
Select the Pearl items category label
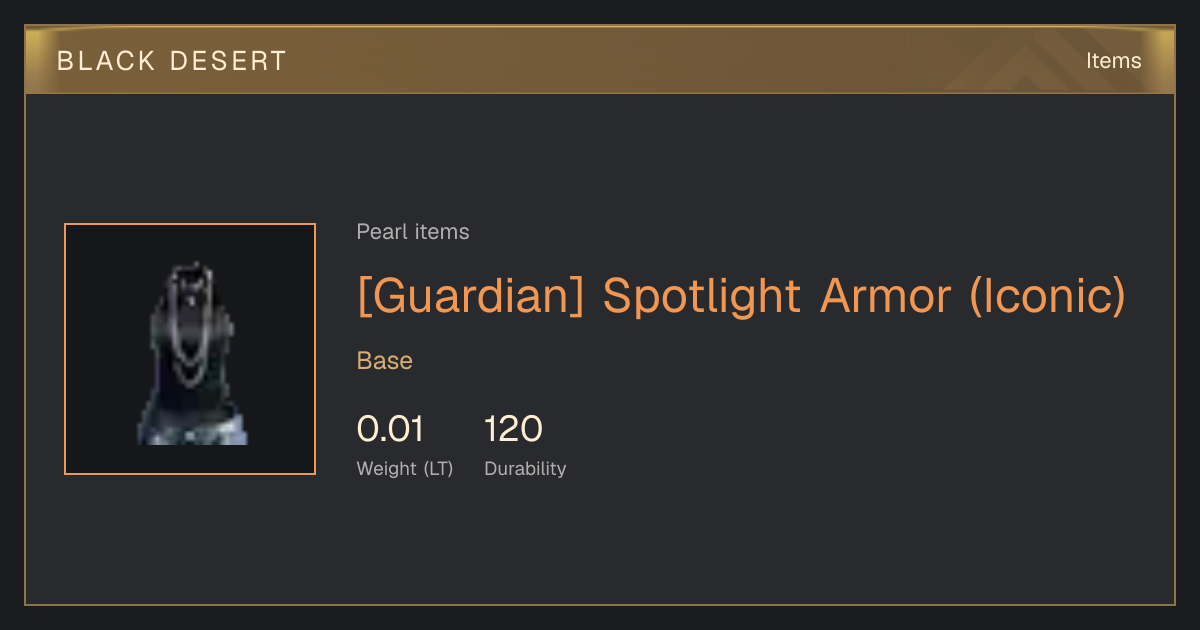point(413,232)
